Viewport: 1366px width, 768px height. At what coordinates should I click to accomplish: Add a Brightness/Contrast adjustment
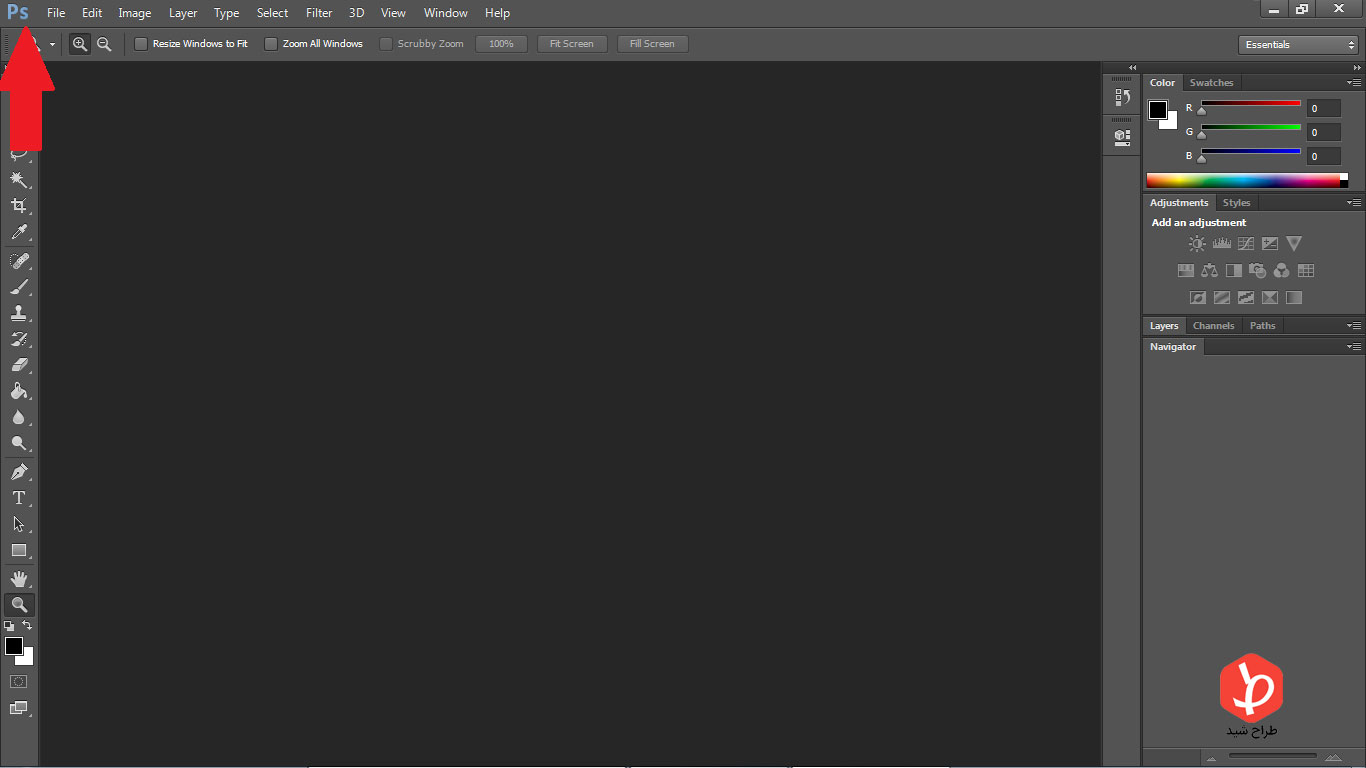pyautogui.click(x=1197, y=243)
